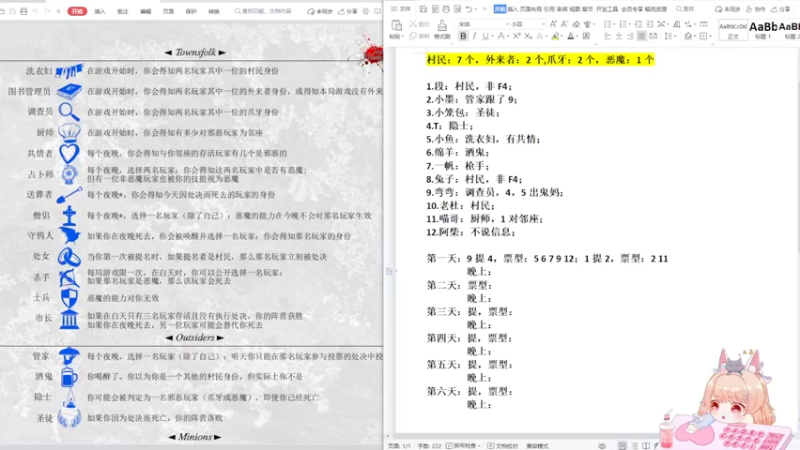This screenshot has height=450, width=800.
Task: Click the character border icon
Action: tap(586, 36)
